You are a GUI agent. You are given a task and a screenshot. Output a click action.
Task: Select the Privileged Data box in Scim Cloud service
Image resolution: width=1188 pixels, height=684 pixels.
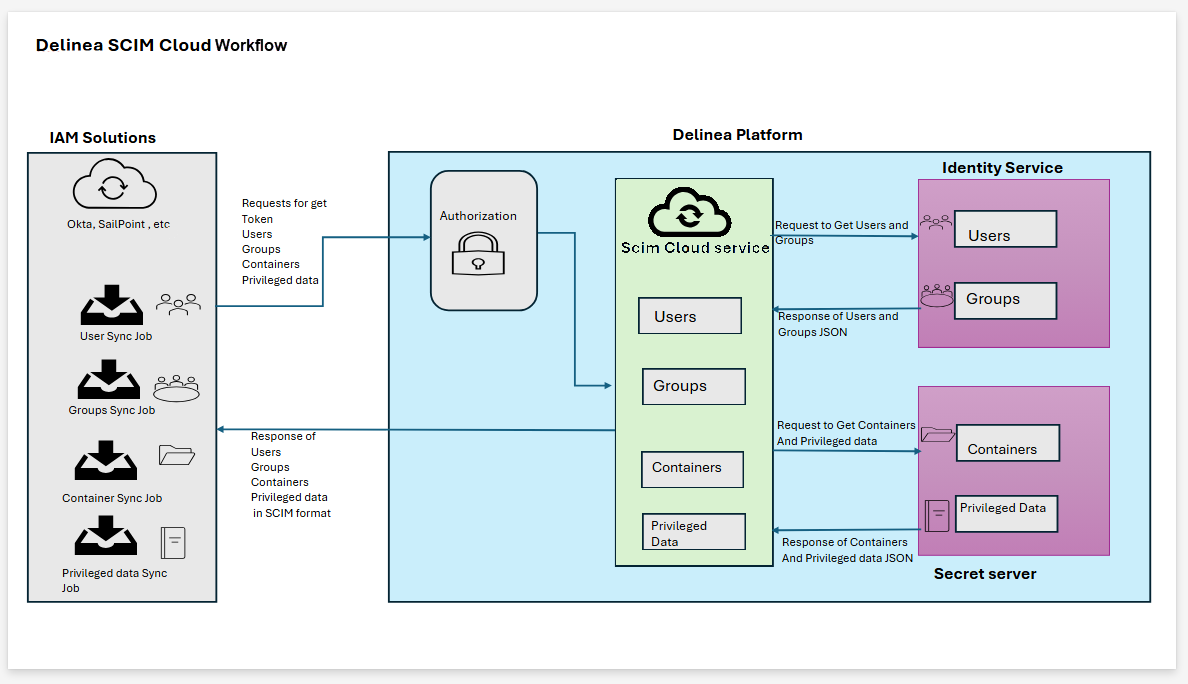[693, 532]
